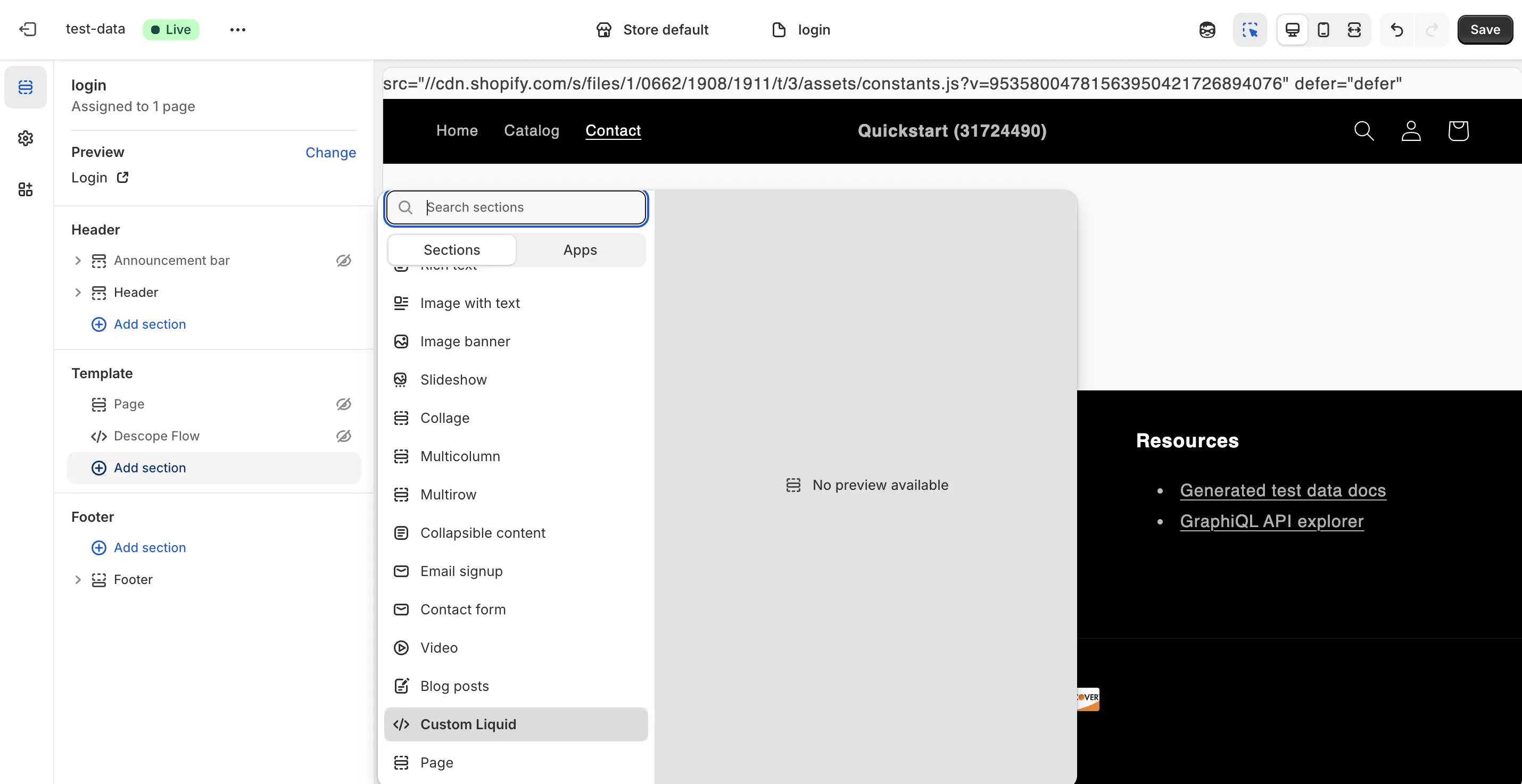
Task: Choose Email signup section
Action: tap(516, 571)
